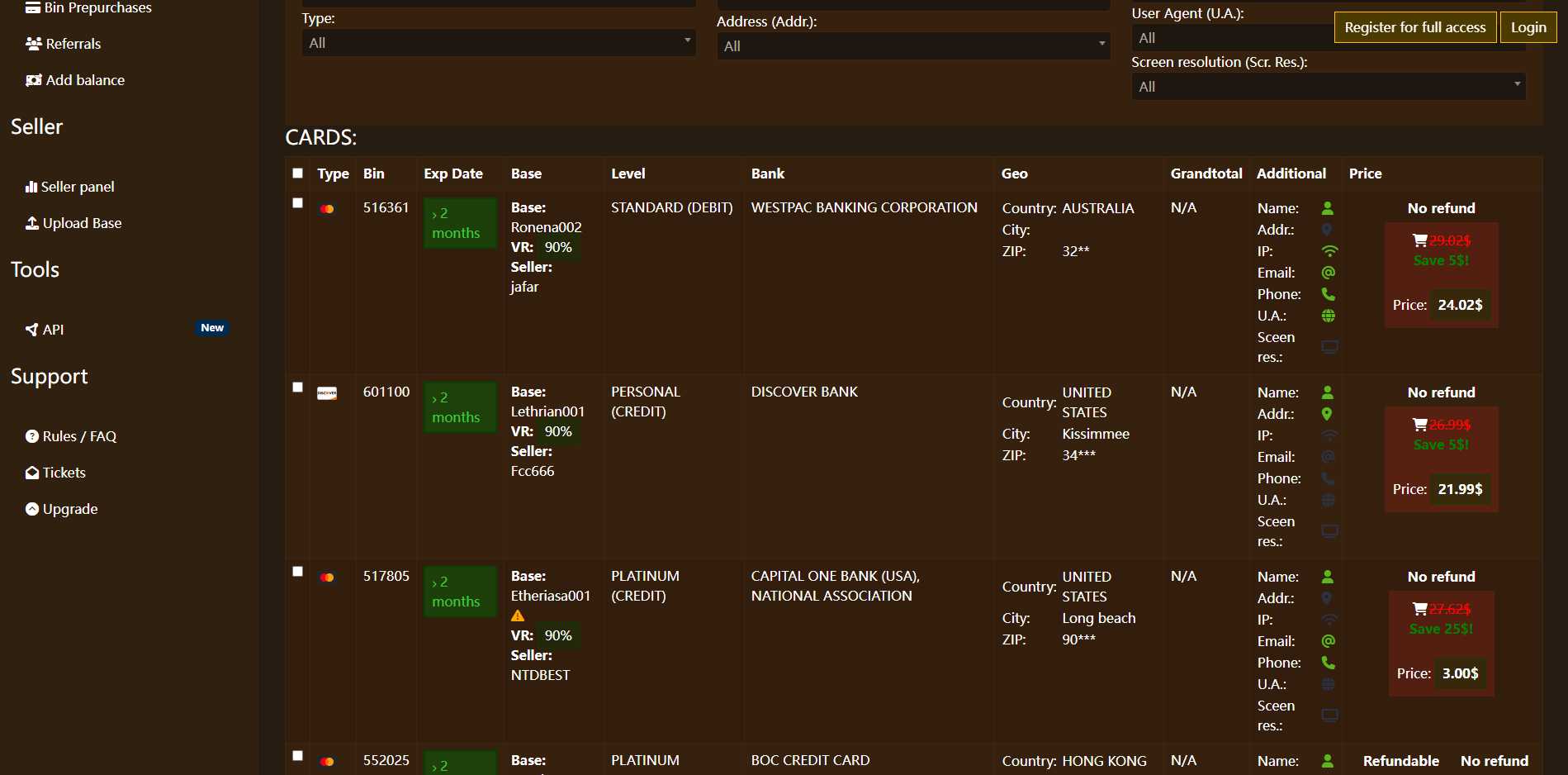This screenshot has height=775, width=1568.
Task: Open the Referrals menu item
Action: tap(64, 44)
